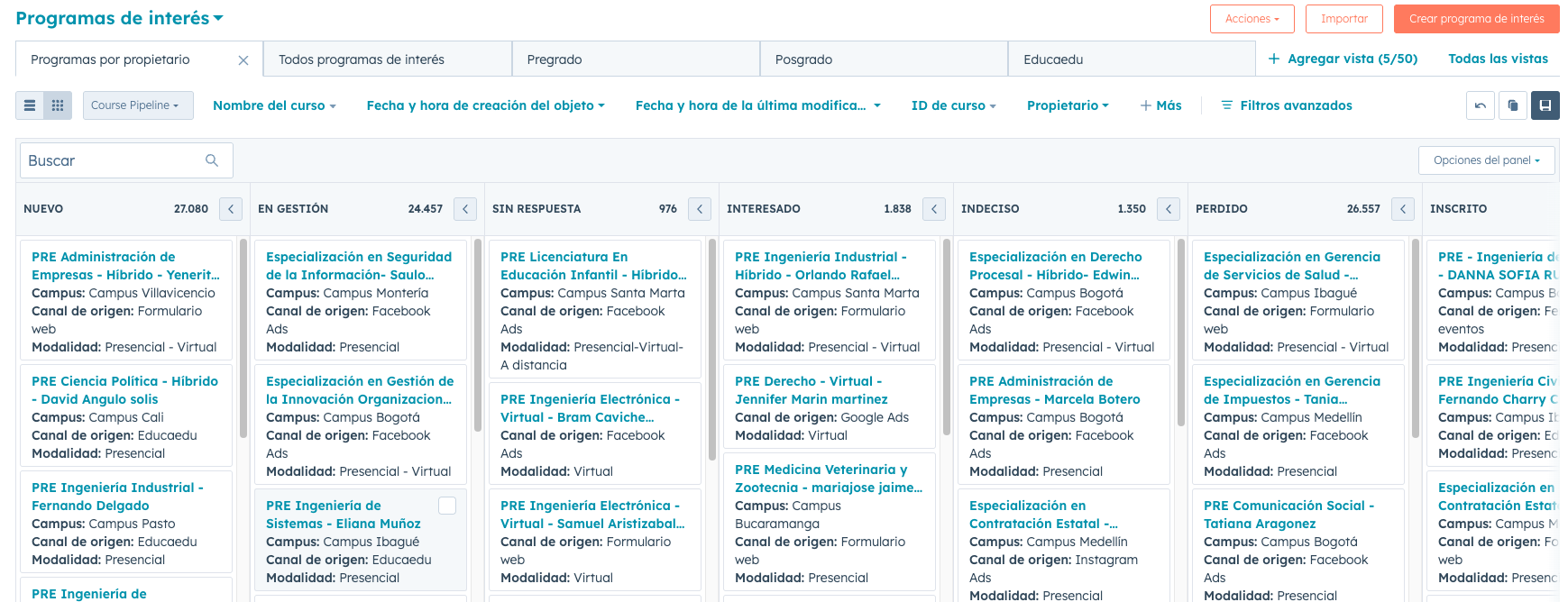Open the Acciones dropdown menu
Image resolution: width=1568 pixels, height=602 pixels.
[x=1252, y=19]
